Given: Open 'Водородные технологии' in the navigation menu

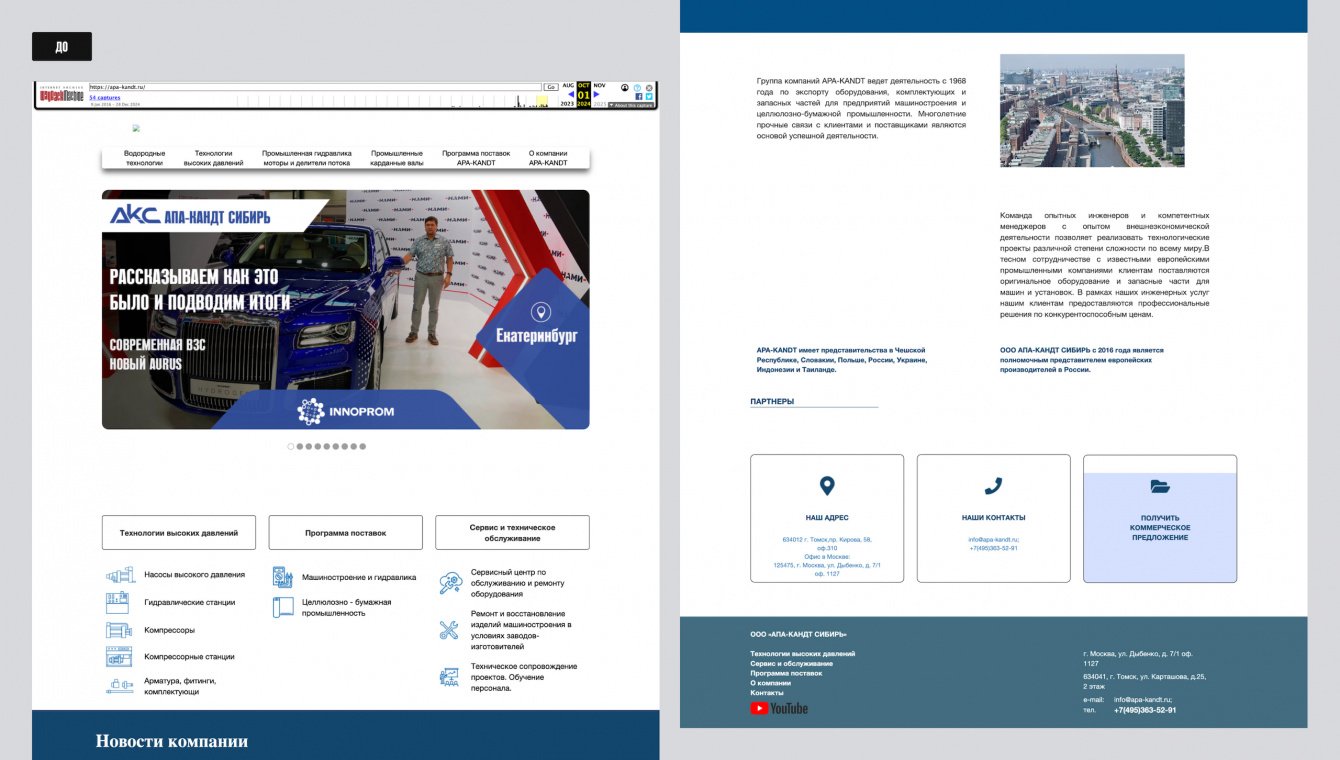Looking at the screenshot, I should [x=144, y=158].
